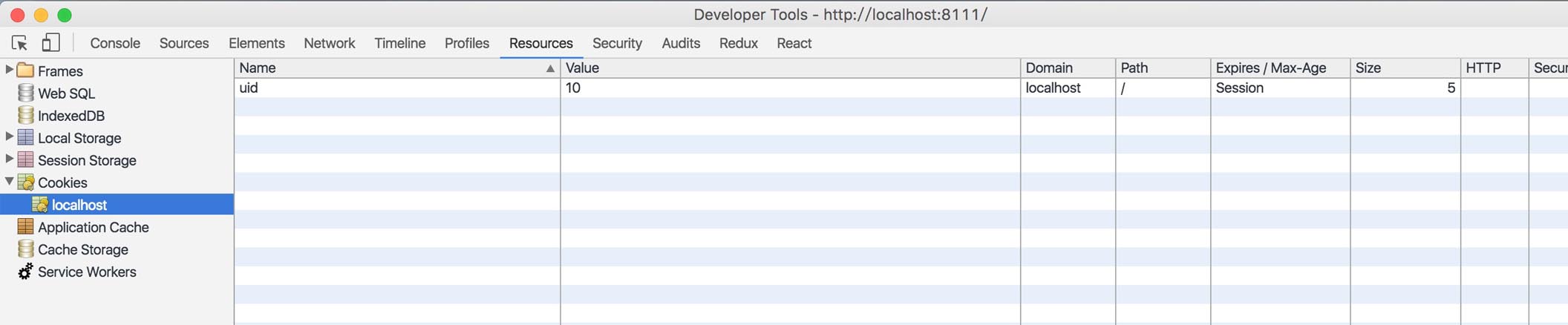The image size is (1568, 325).
Task: Click the Service Workers gear icon
Action: (x=25, y=272)
